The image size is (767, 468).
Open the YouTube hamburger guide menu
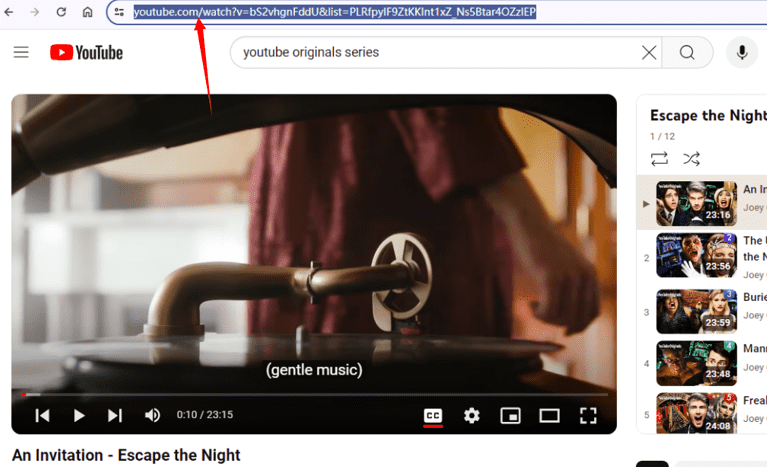pos(21,52)
